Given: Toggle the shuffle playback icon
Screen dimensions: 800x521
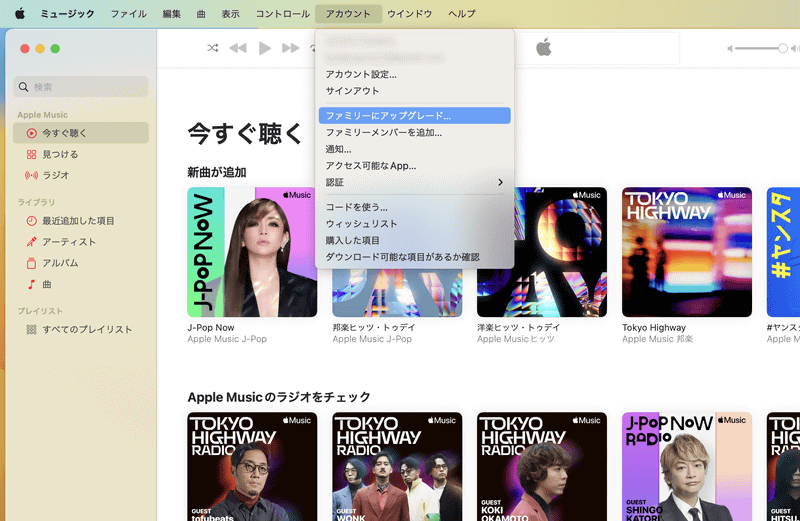Looking at the screenshot, I should click(x=213, y=48).
